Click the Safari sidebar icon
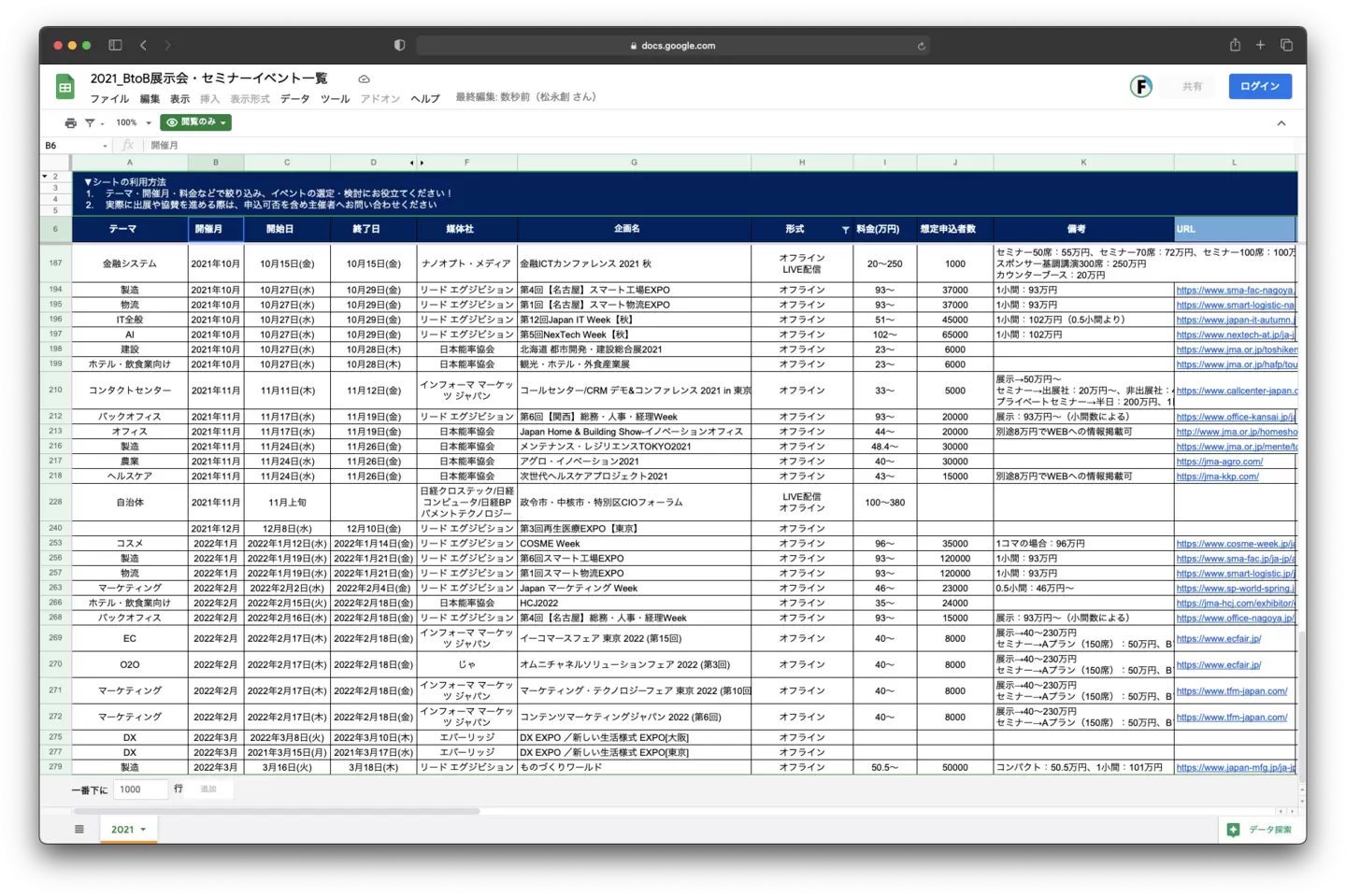Image resolution: width=1346 pixels, height=896 pixels. [115, 45]
